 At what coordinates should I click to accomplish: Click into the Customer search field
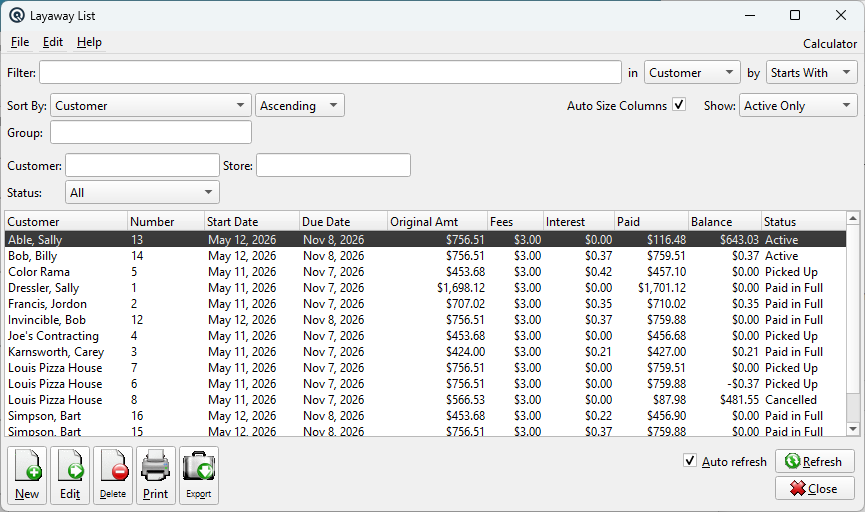point(142,165)
